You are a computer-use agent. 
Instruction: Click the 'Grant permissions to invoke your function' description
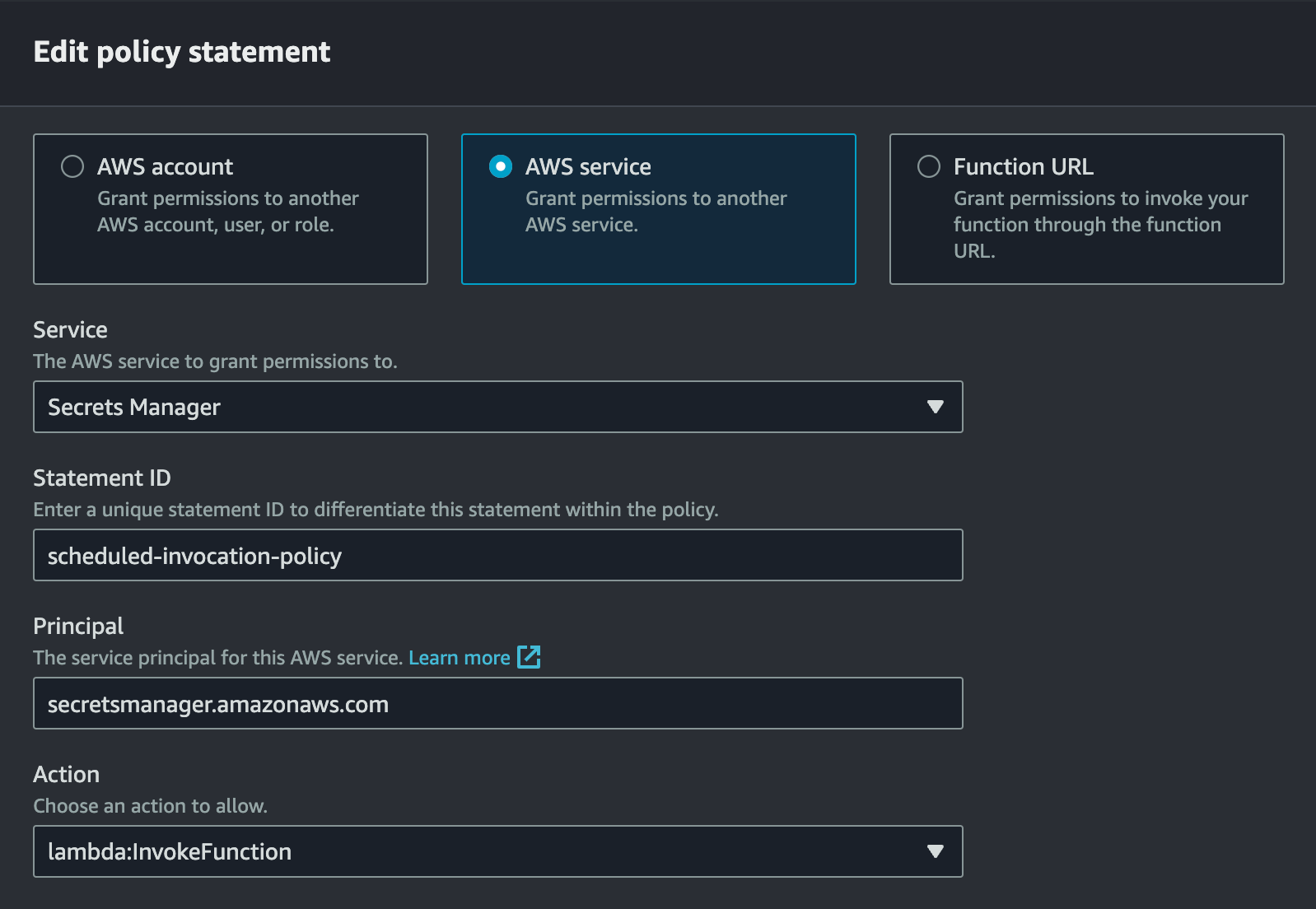pyautogui.click(x=1100, y=225)
